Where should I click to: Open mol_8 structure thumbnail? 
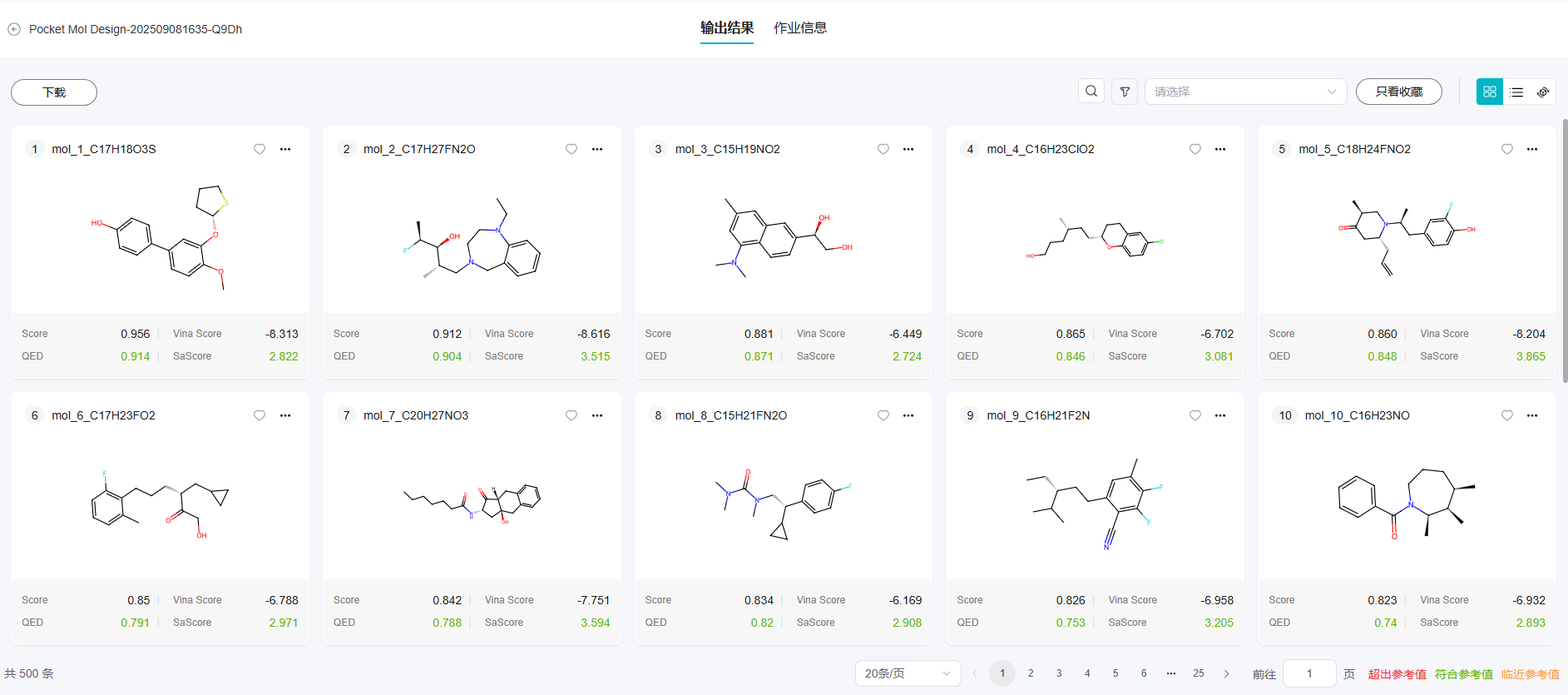tap(784, 504)
